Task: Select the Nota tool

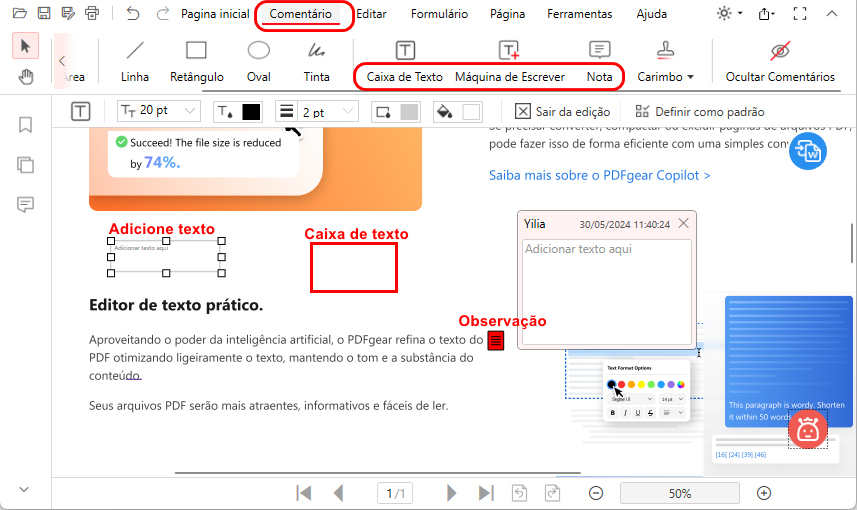Action: [600, 62]
